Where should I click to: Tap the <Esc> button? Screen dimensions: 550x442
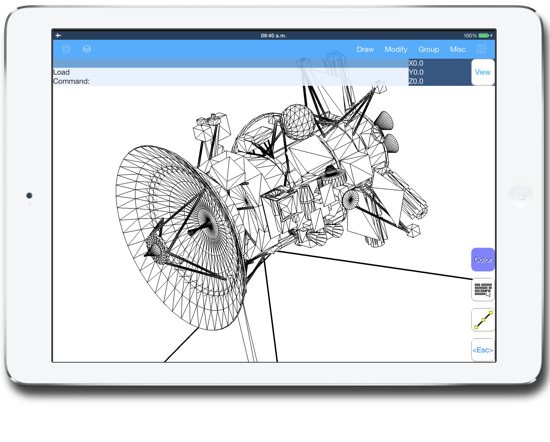(x=483, y=350)
